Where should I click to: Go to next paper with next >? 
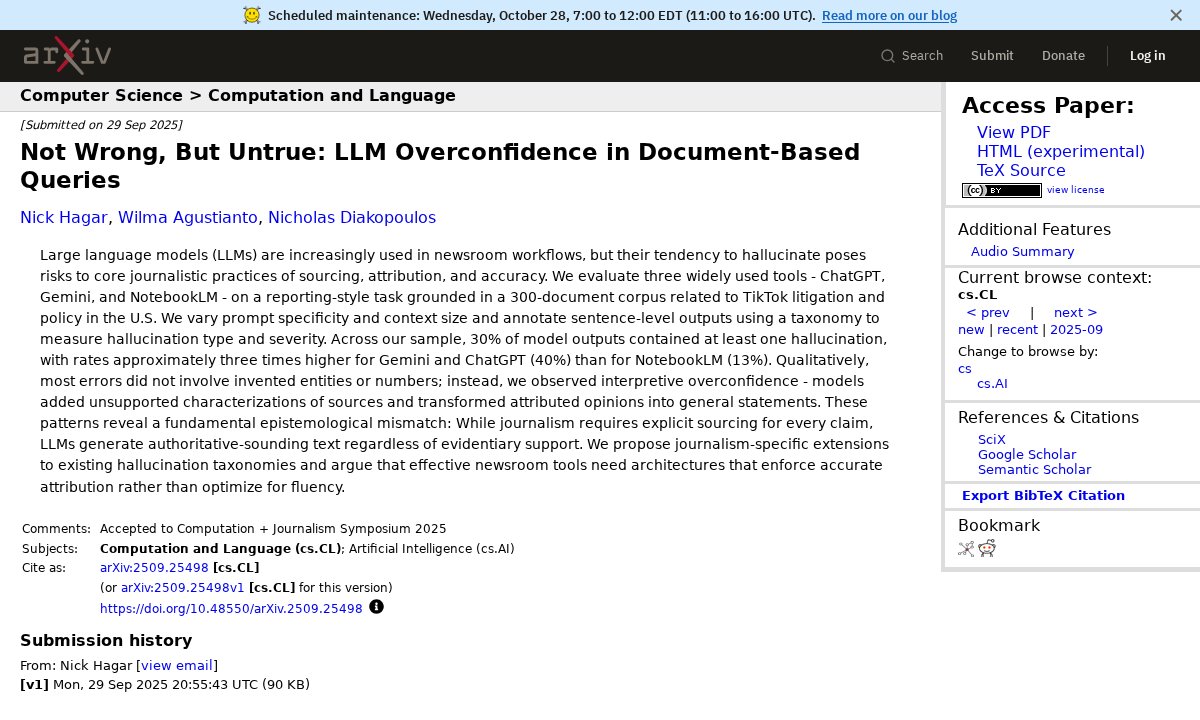tap(1075, 313)
